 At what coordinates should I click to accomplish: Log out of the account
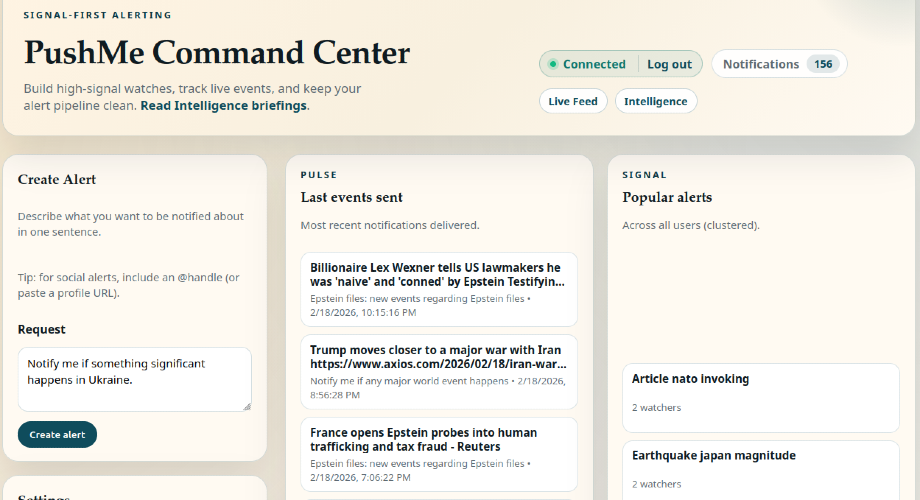pos(669,64)
